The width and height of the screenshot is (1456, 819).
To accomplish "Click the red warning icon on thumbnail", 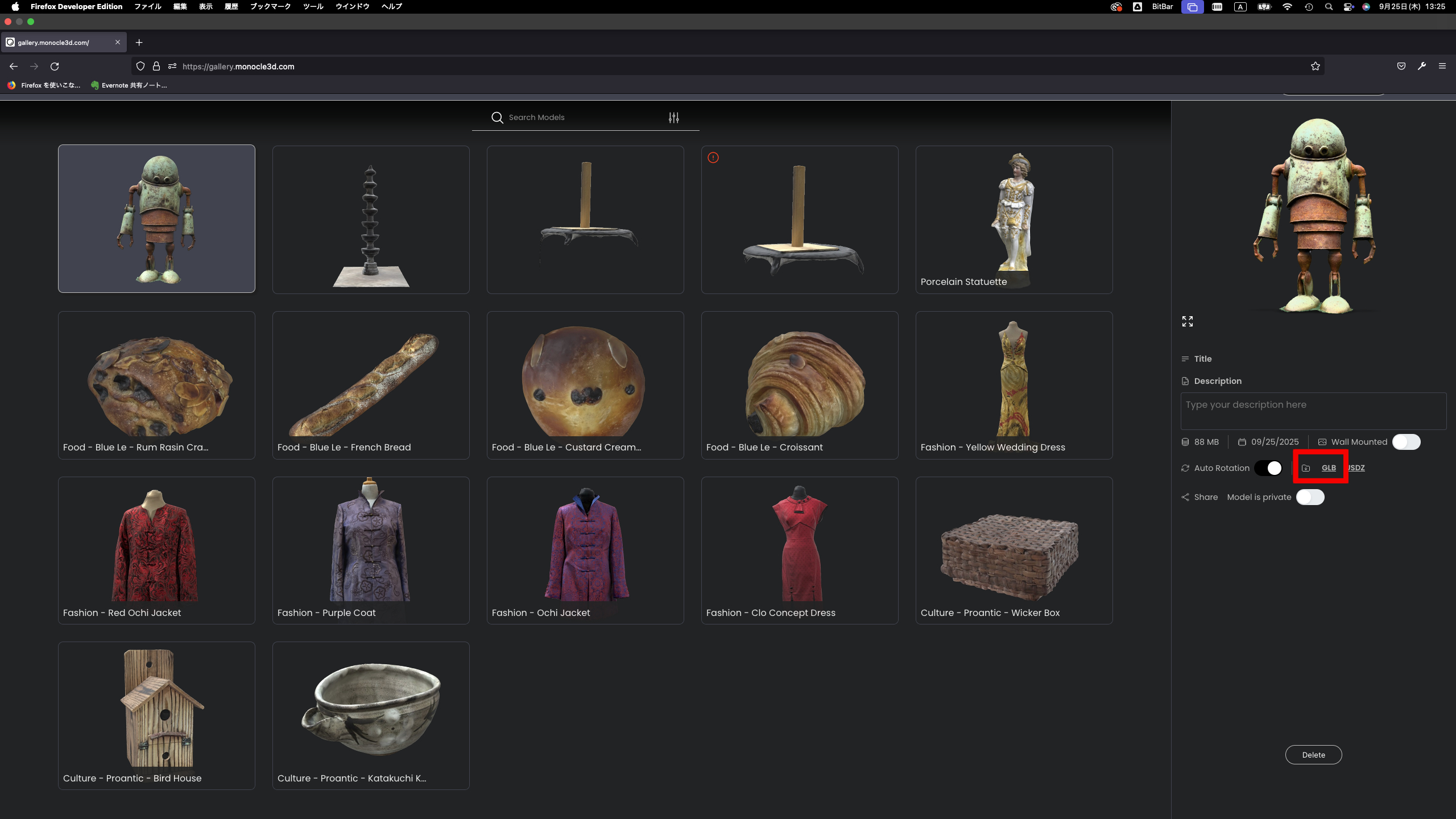I will [713, 158].
